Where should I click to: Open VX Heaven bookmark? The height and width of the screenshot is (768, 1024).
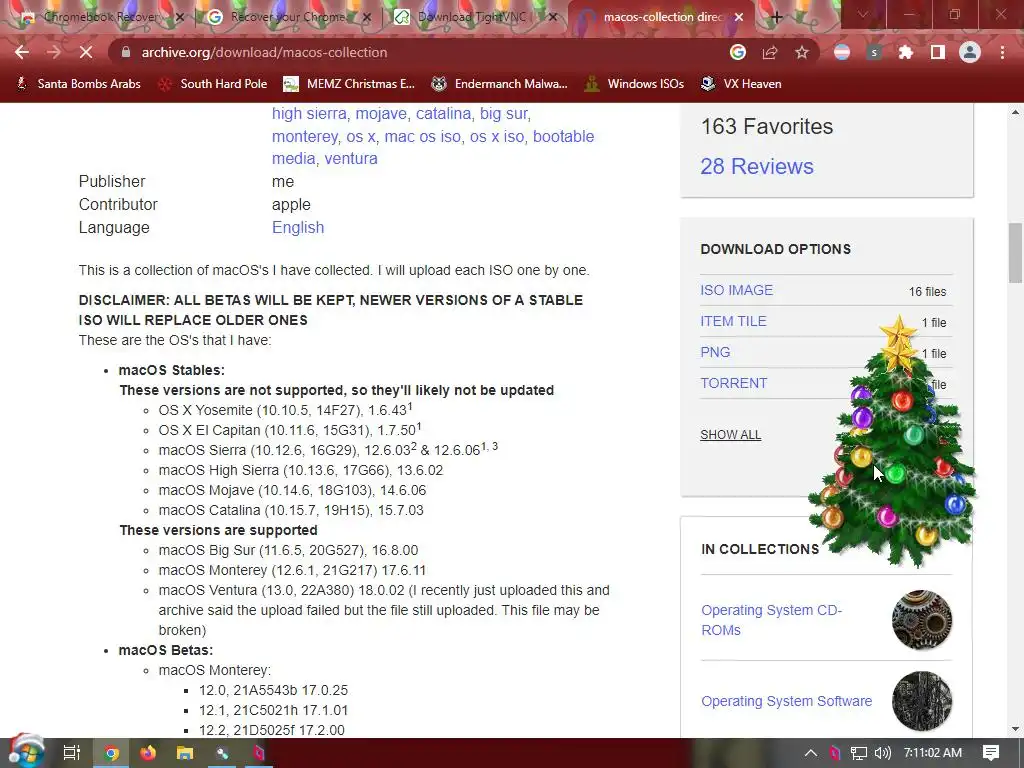click(741, 84)
